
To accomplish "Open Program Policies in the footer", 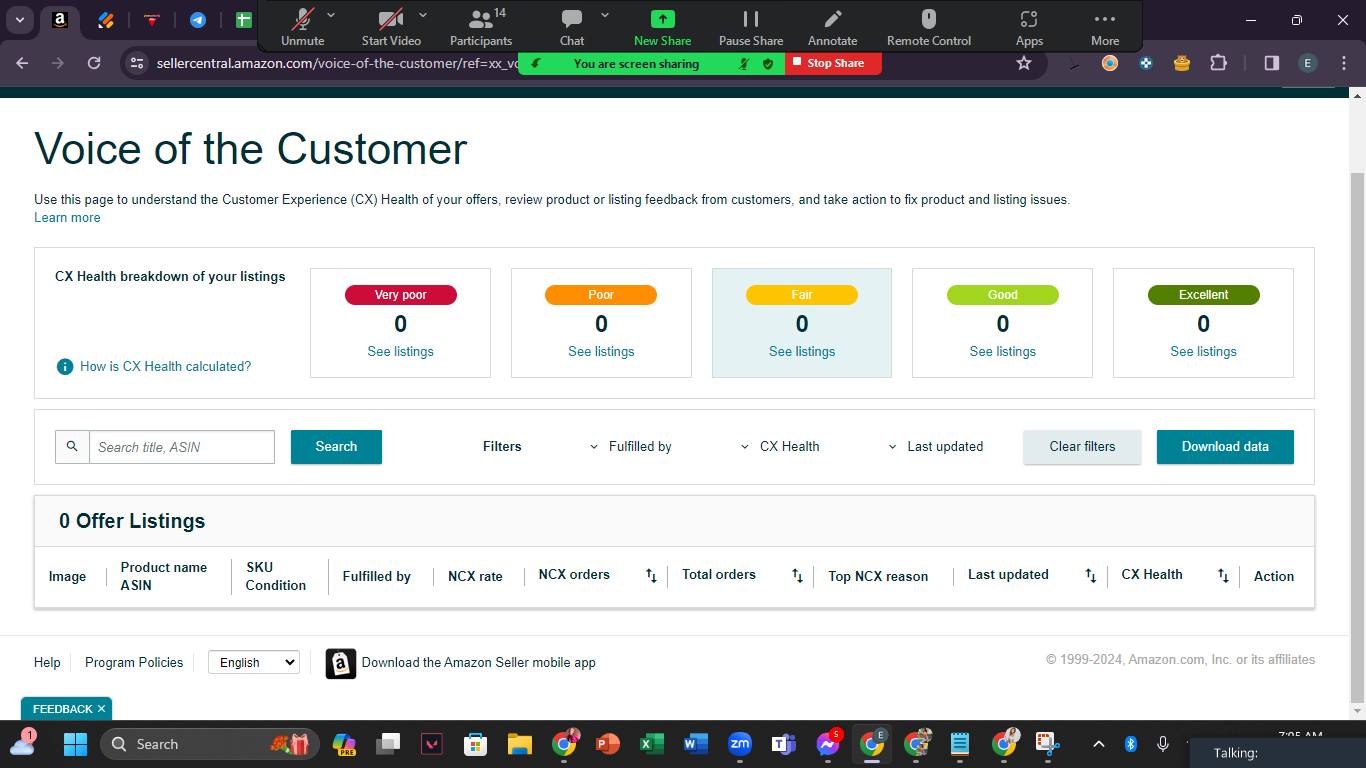I will (134, 662).
